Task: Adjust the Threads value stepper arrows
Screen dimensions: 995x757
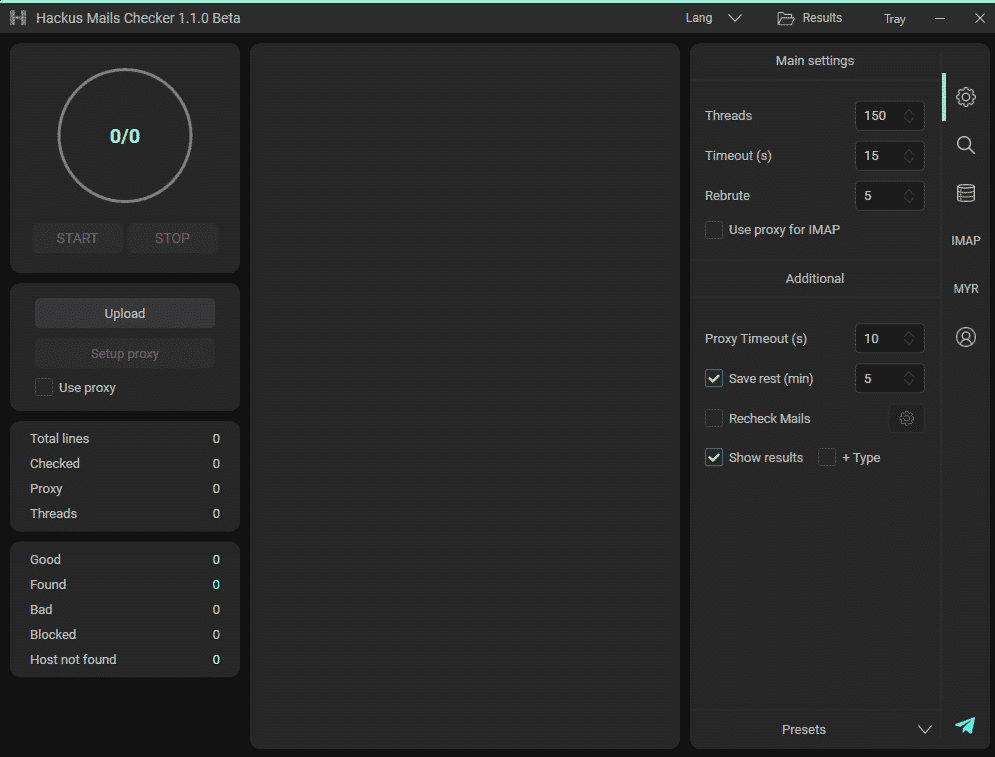Action: pos(909,116)
